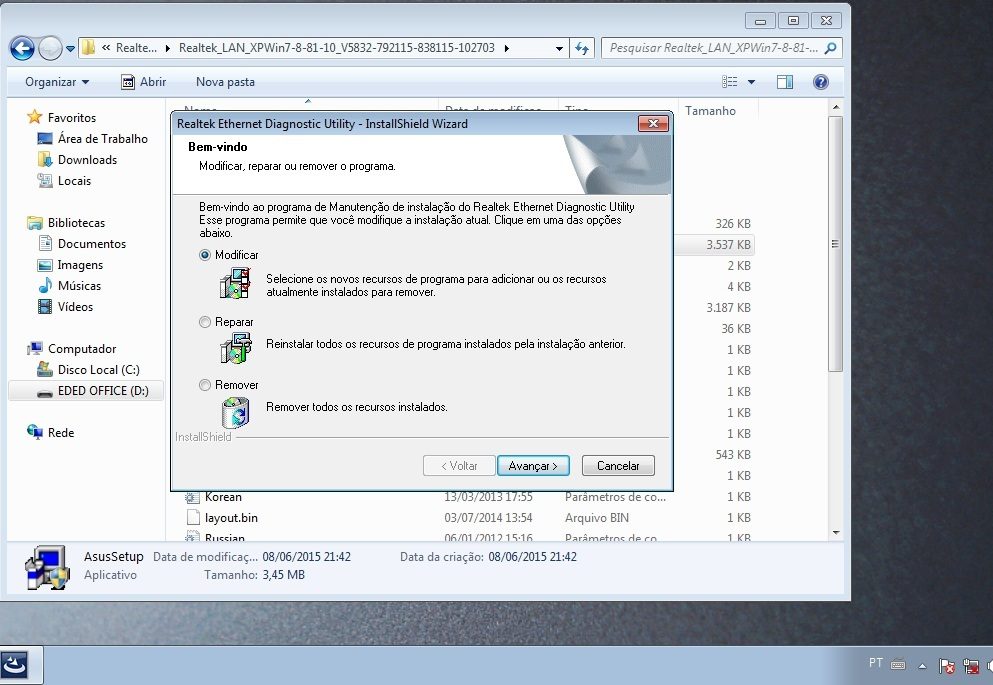The image size is (993, 685).
Task: Open Downloads folder in sidebar
Action: [x=87, y=160]
